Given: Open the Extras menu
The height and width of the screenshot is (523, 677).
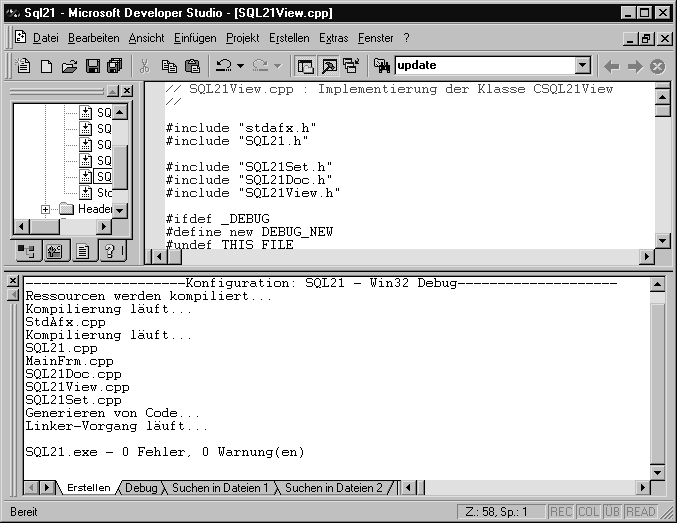Looking at the screenshot, I should [333, 38].
